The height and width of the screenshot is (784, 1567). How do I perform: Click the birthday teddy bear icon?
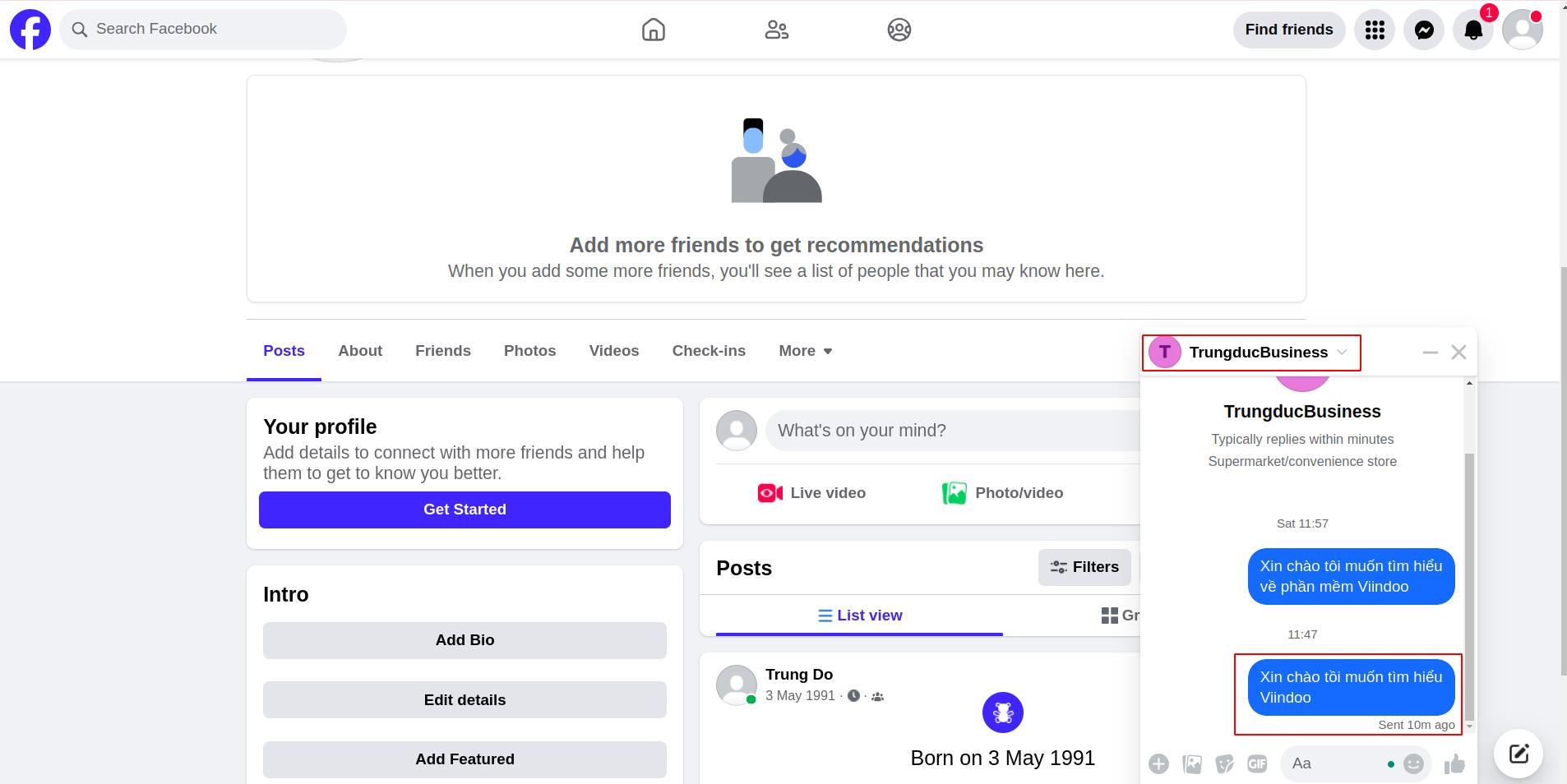click(x=1003, y=713)
